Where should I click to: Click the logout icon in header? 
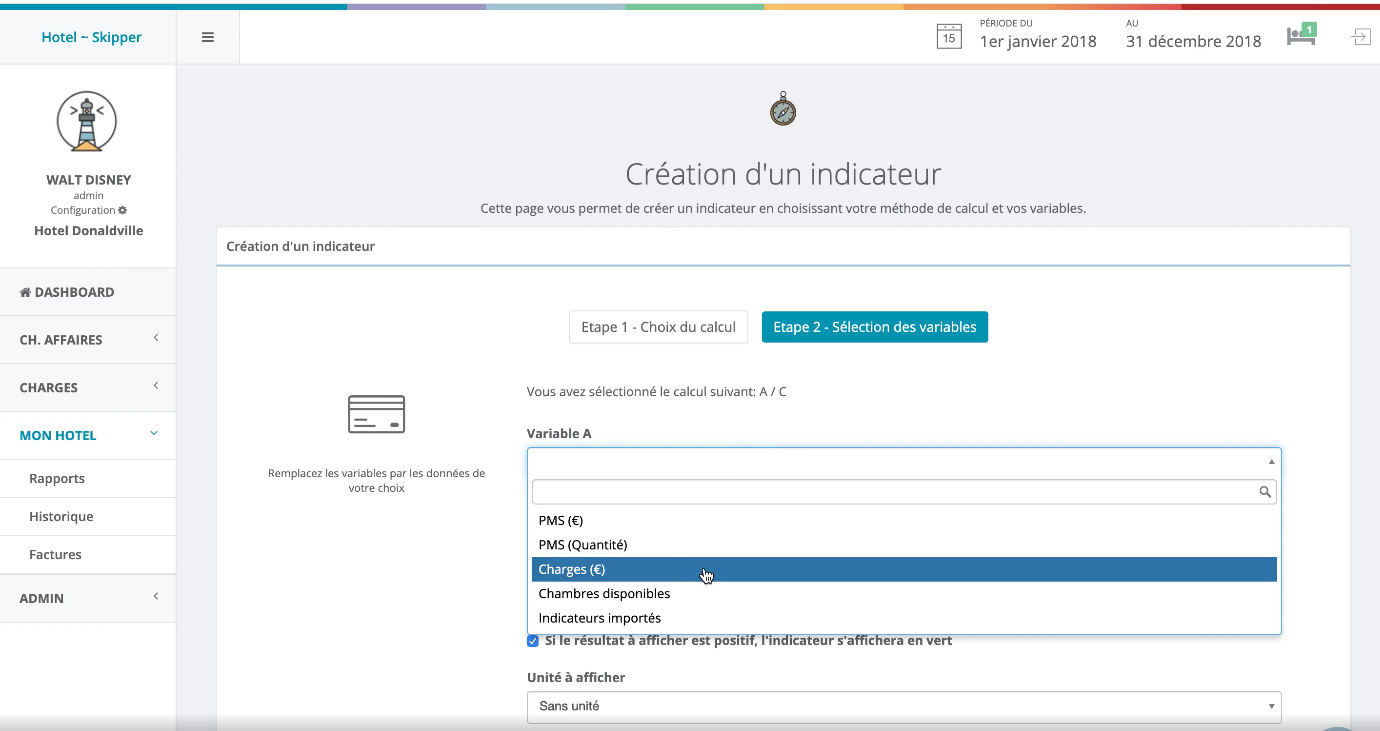[x=1360, y=37]
